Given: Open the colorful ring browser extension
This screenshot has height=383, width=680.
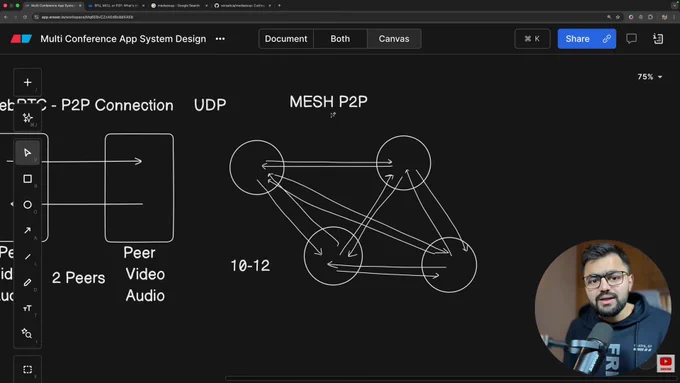Looking at the screenshot, I should (631, 17).
